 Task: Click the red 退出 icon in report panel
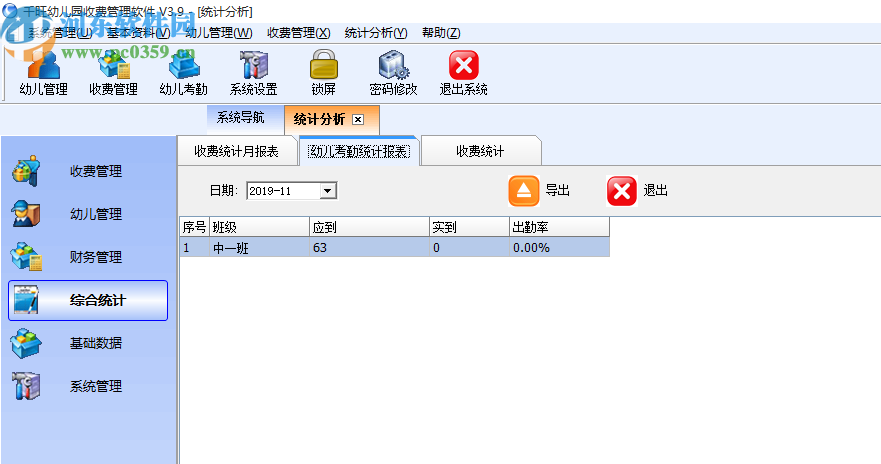(x=621, y=191)
